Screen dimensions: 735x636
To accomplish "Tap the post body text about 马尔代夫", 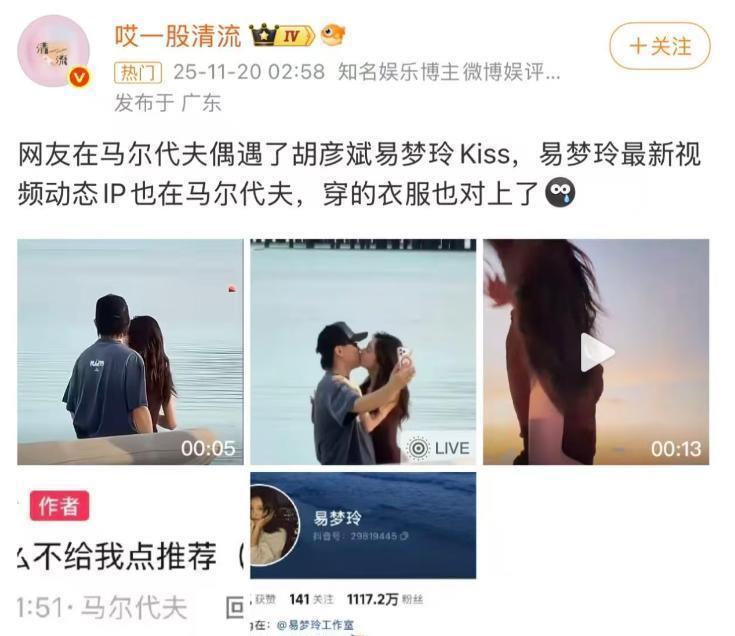I will coord(359,173).
